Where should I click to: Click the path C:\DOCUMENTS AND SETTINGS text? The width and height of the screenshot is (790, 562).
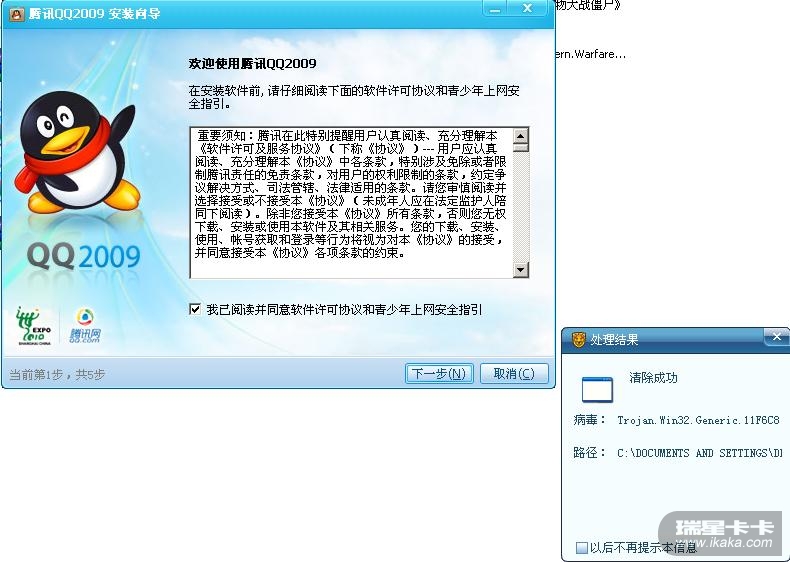[x=700, y=453]
